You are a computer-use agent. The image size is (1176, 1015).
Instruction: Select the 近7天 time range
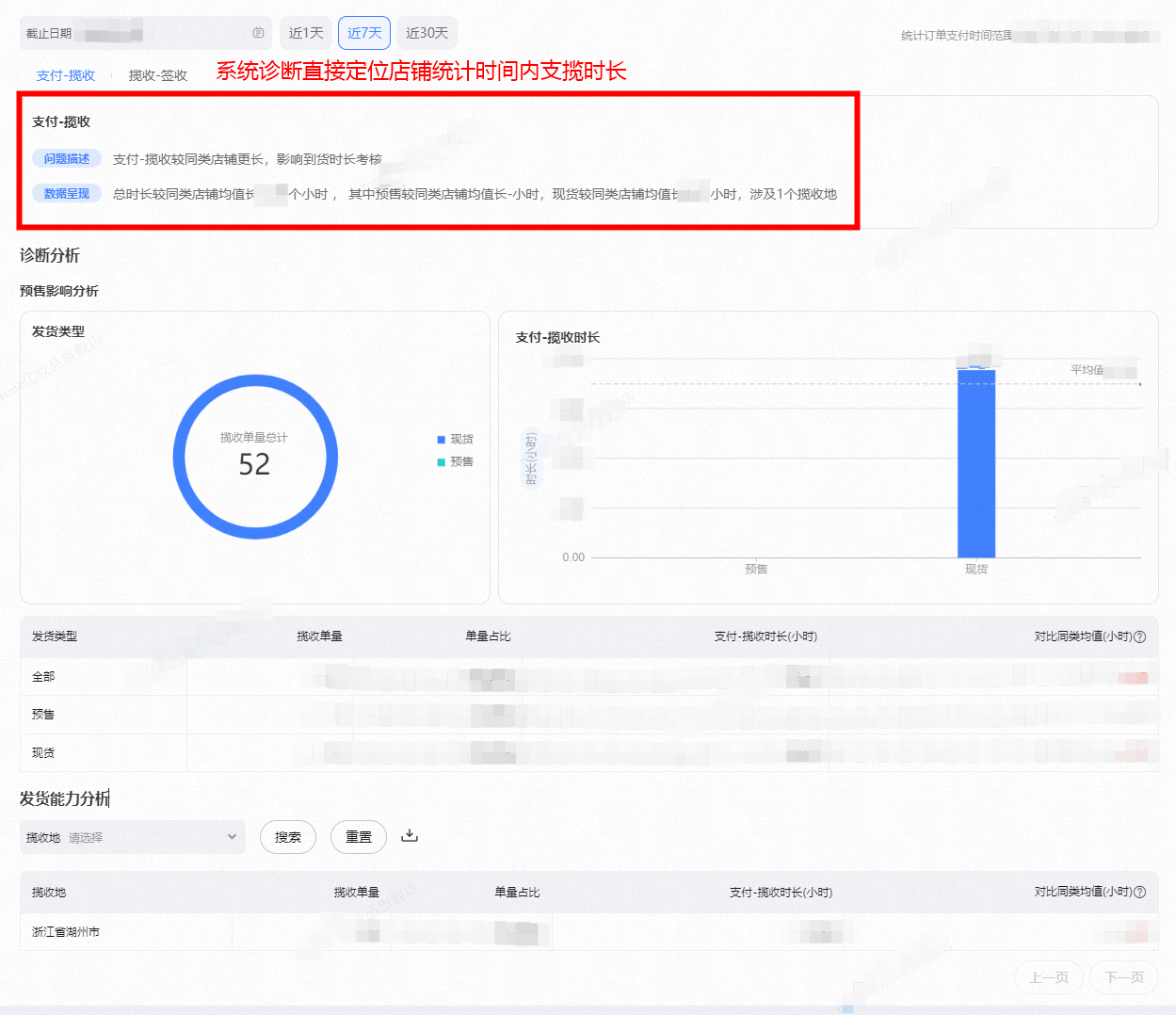tap(364, 33)
